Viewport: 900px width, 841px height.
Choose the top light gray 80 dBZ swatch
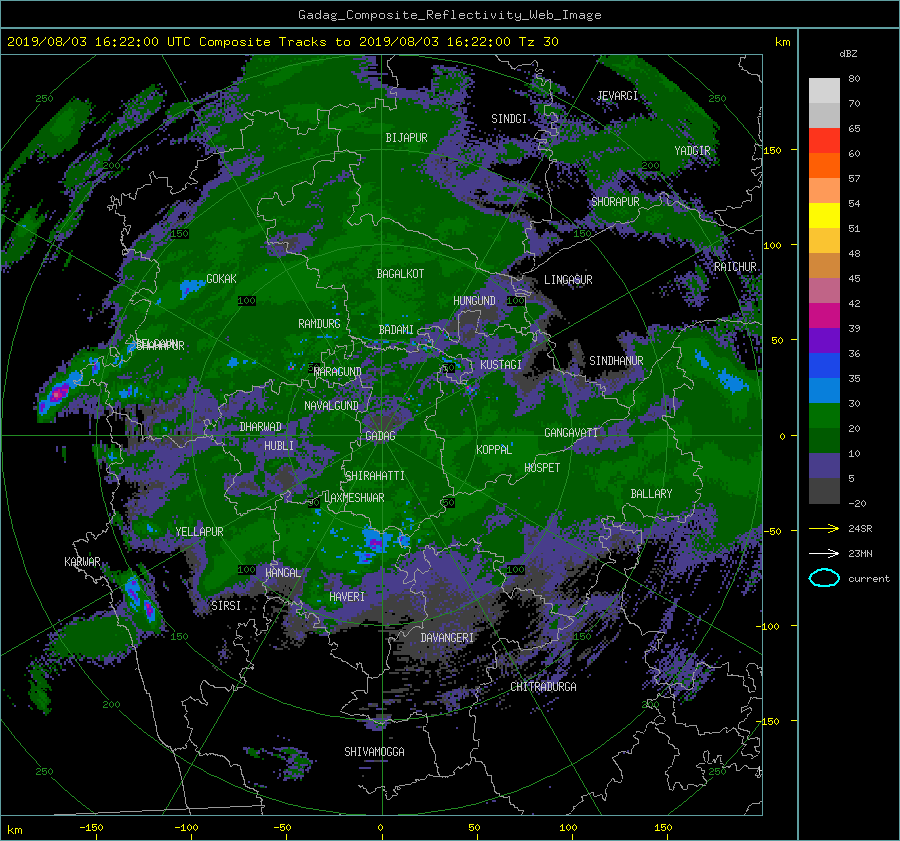[824, 90]
